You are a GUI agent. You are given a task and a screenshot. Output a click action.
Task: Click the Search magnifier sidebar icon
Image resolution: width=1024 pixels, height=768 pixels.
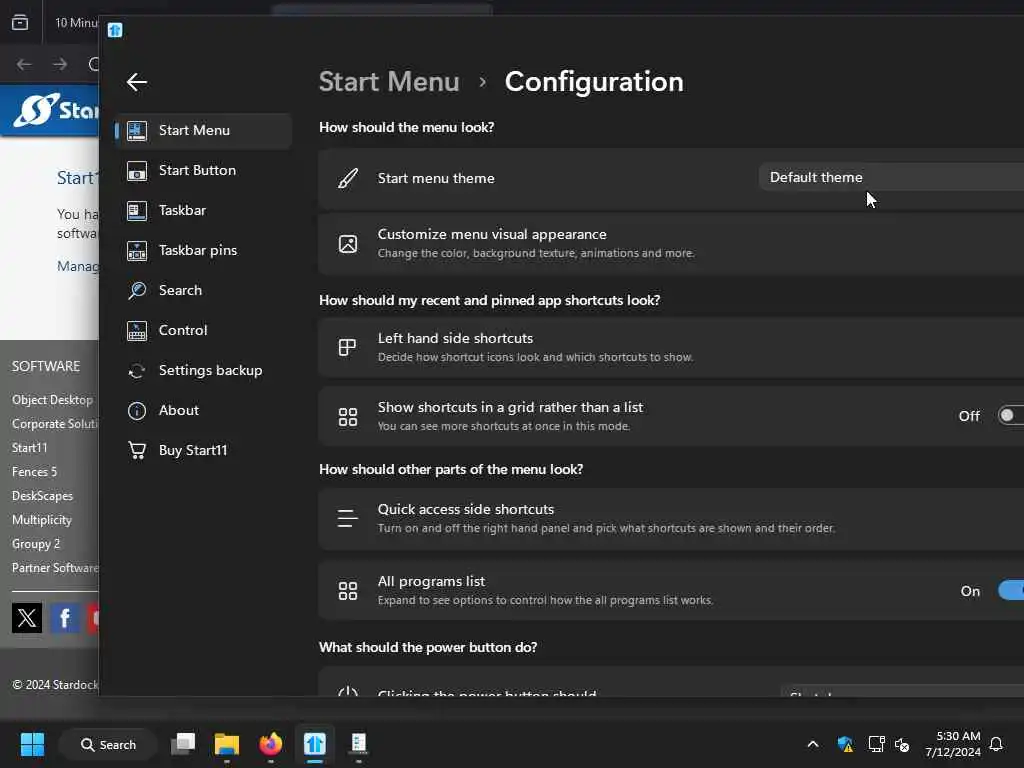136,291
